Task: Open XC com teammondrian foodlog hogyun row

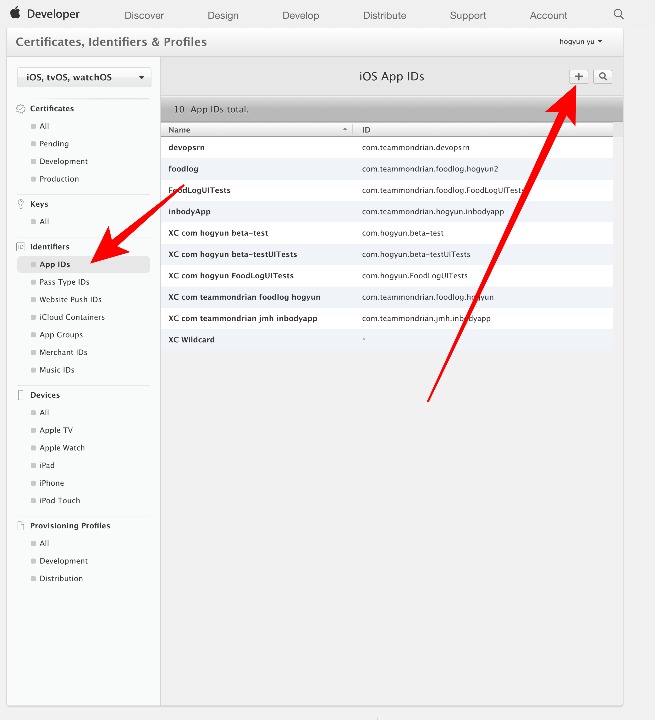Action: point(387,297)
